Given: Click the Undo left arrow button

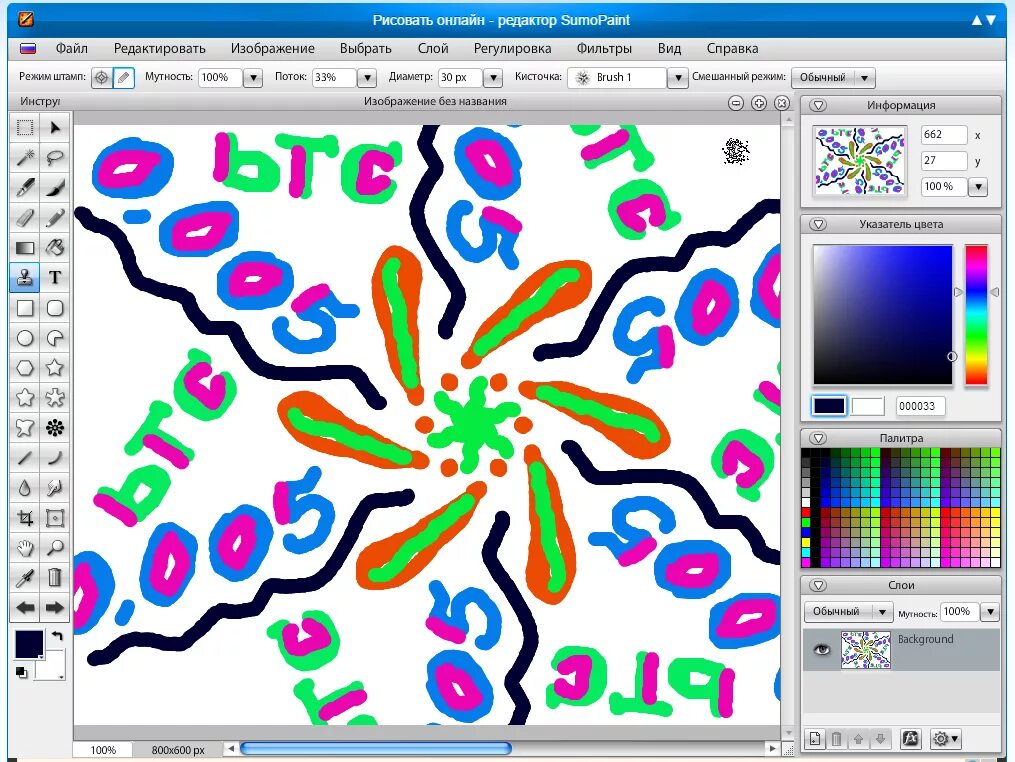Looking at the screenshot, I should [25, 608].
